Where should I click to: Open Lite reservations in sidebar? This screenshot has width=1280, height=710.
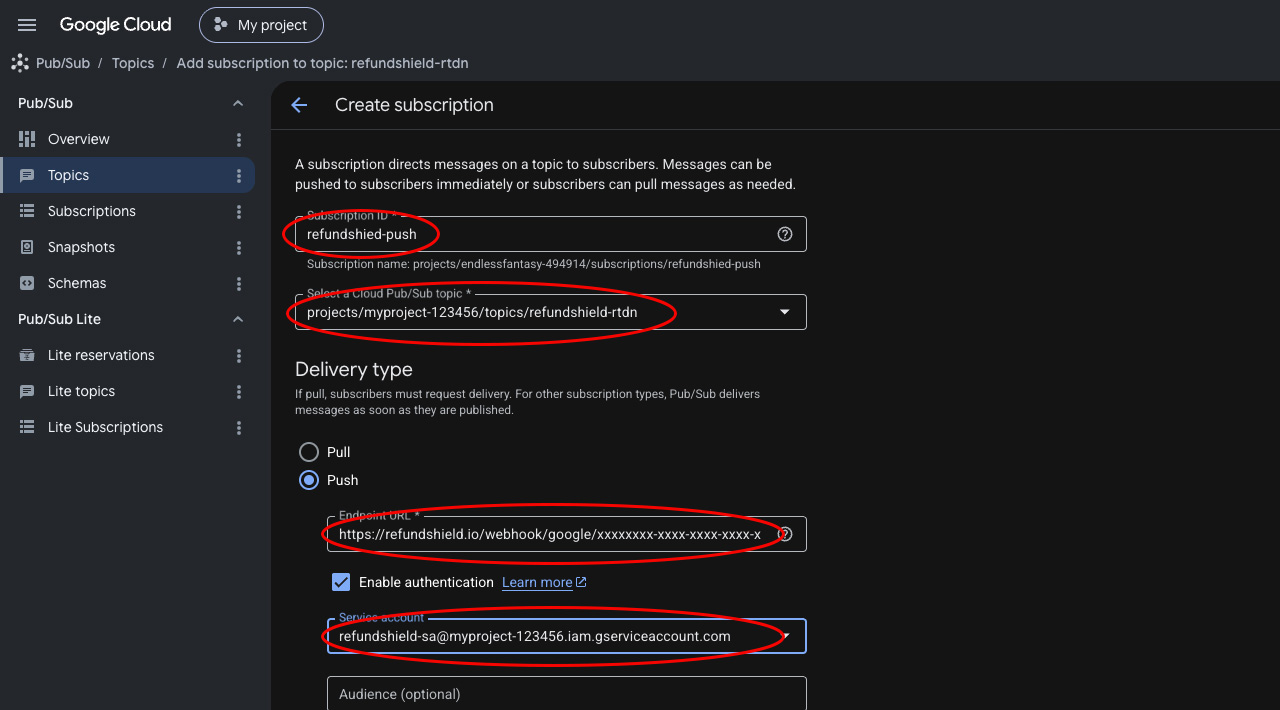(x=101, y=355)
